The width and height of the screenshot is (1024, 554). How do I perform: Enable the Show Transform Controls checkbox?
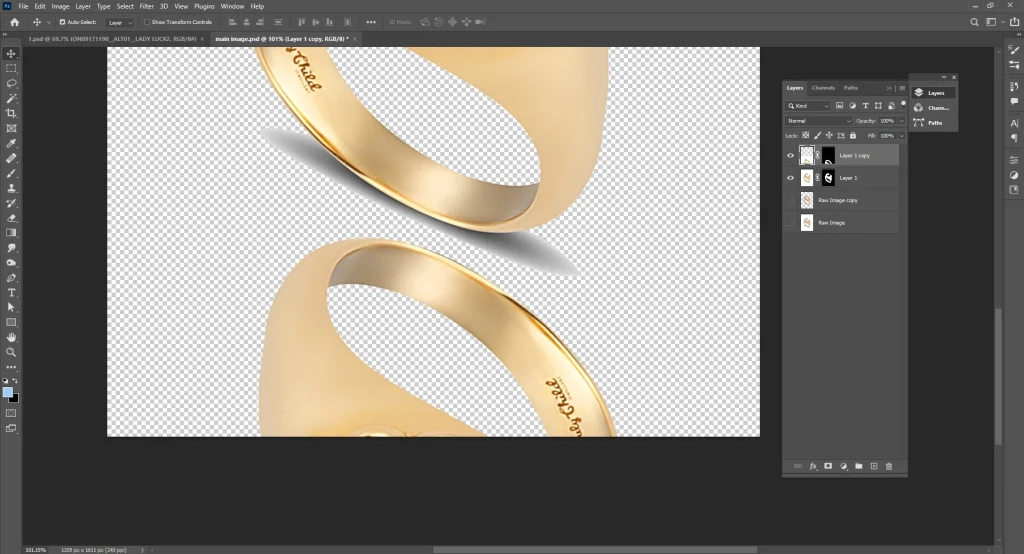[x=146, y=21]
